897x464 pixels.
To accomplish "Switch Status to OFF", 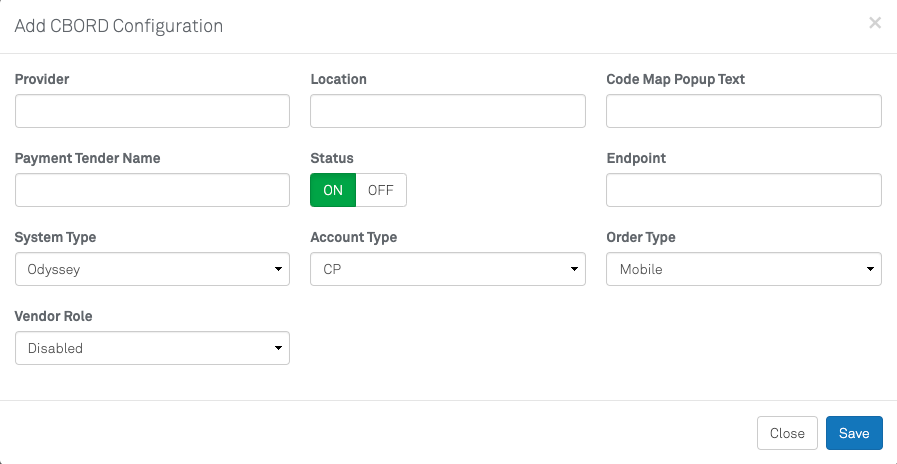I will [381, 190].
